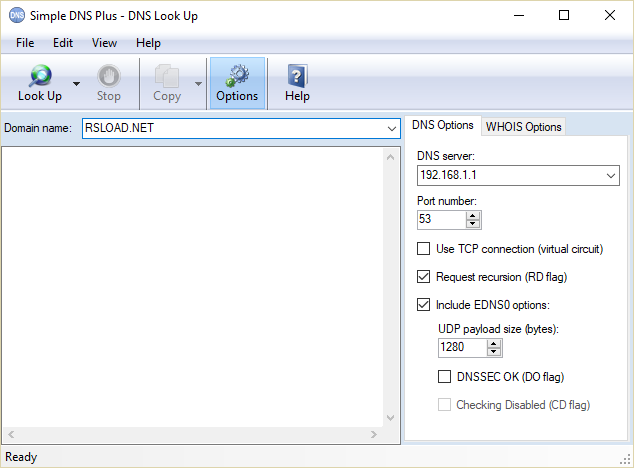Uncheck Request recursion (RD flag)
This screenshot has width=634, height=468.
click(x=423, y=277)
